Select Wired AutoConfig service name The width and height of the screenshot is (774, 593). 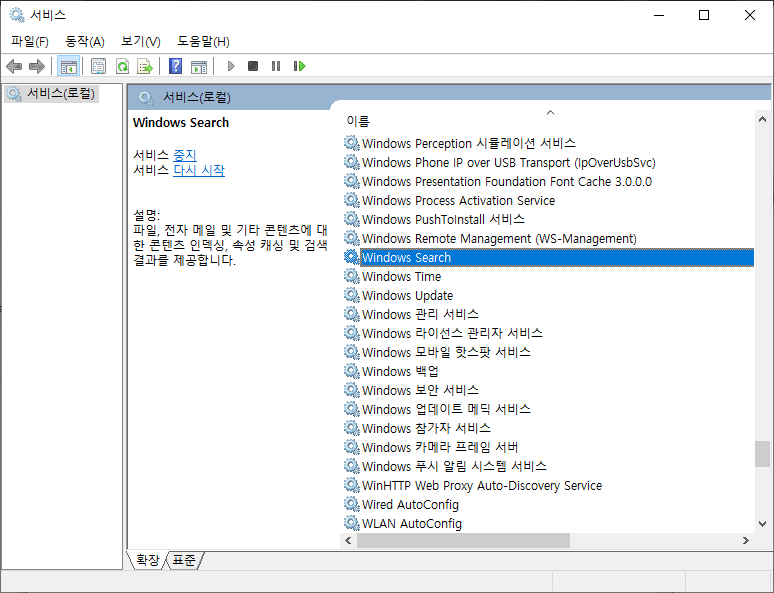410,504
